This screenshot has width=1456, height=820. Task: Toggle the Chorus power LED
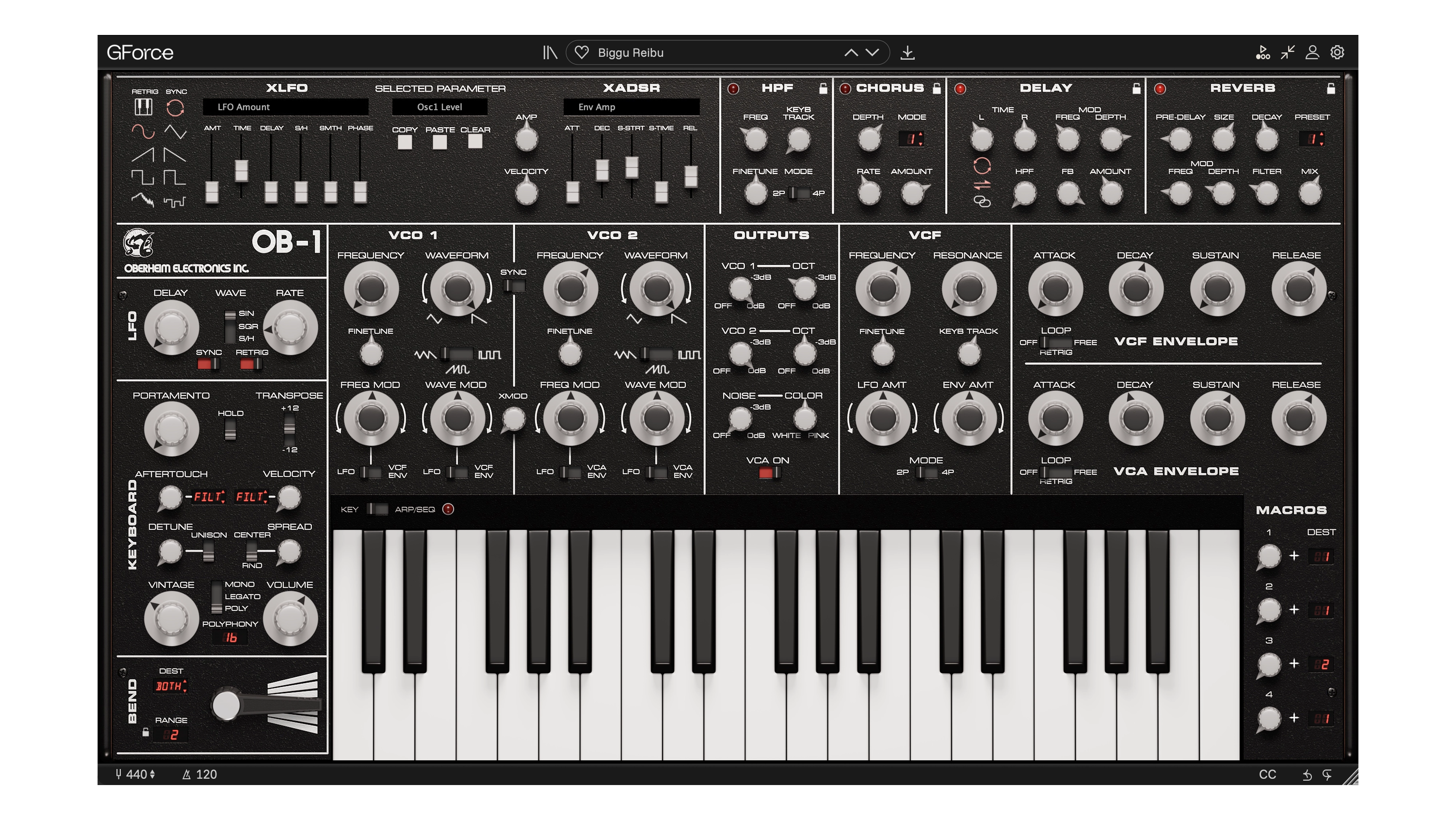coord(845,89)
